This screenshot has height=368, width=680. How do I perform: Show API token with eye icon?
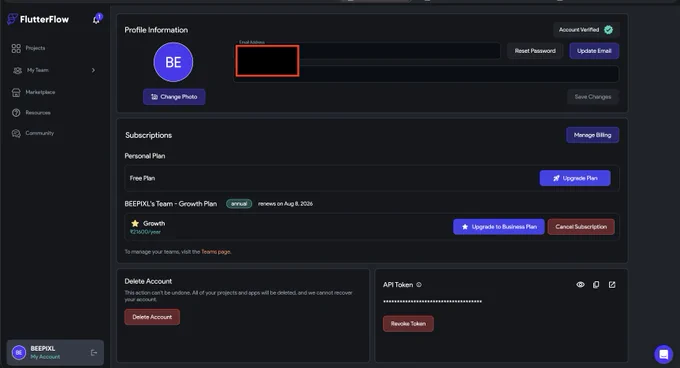[580, 285]
